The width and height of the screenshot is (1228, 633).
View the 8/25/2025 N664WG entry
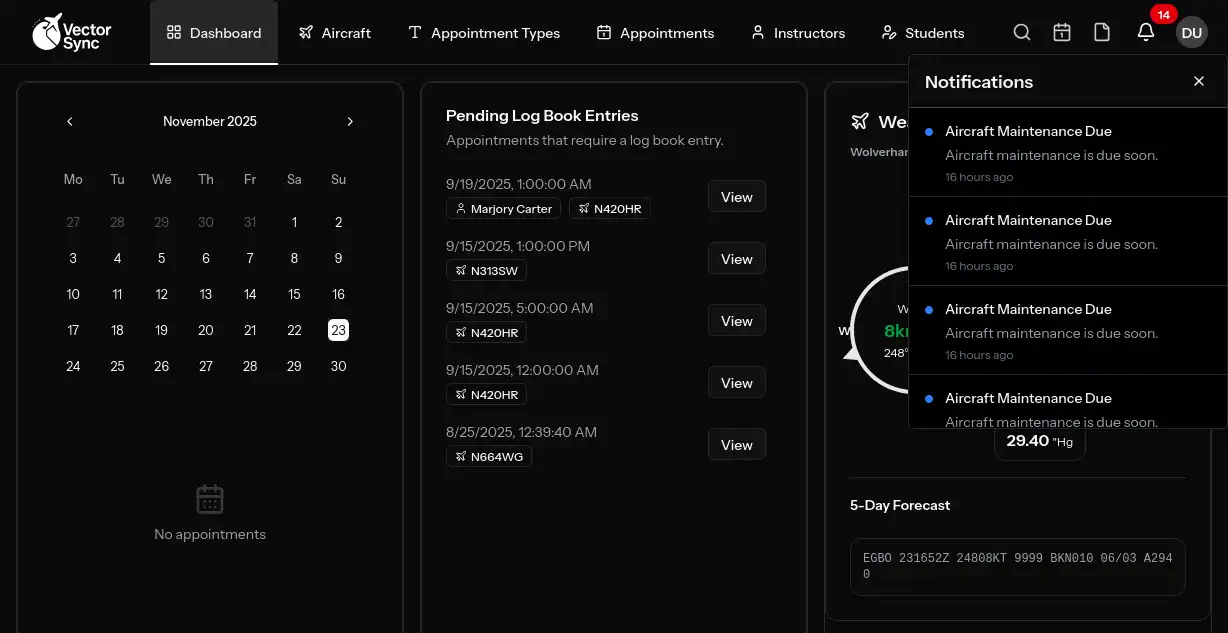736,444
